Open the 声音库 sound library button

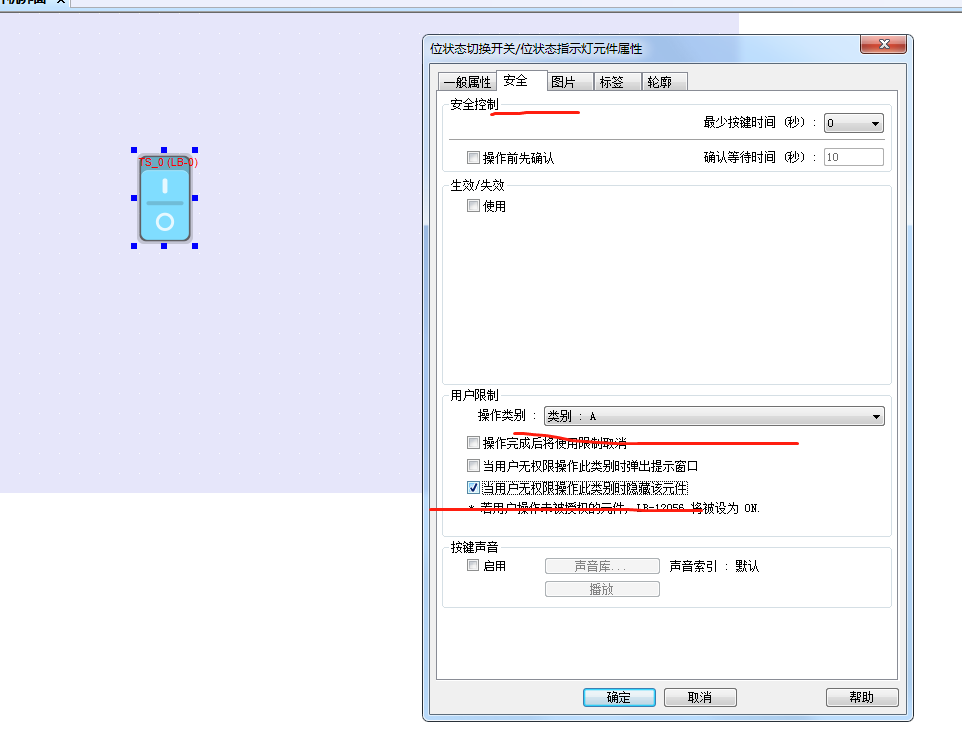[602, 566]
